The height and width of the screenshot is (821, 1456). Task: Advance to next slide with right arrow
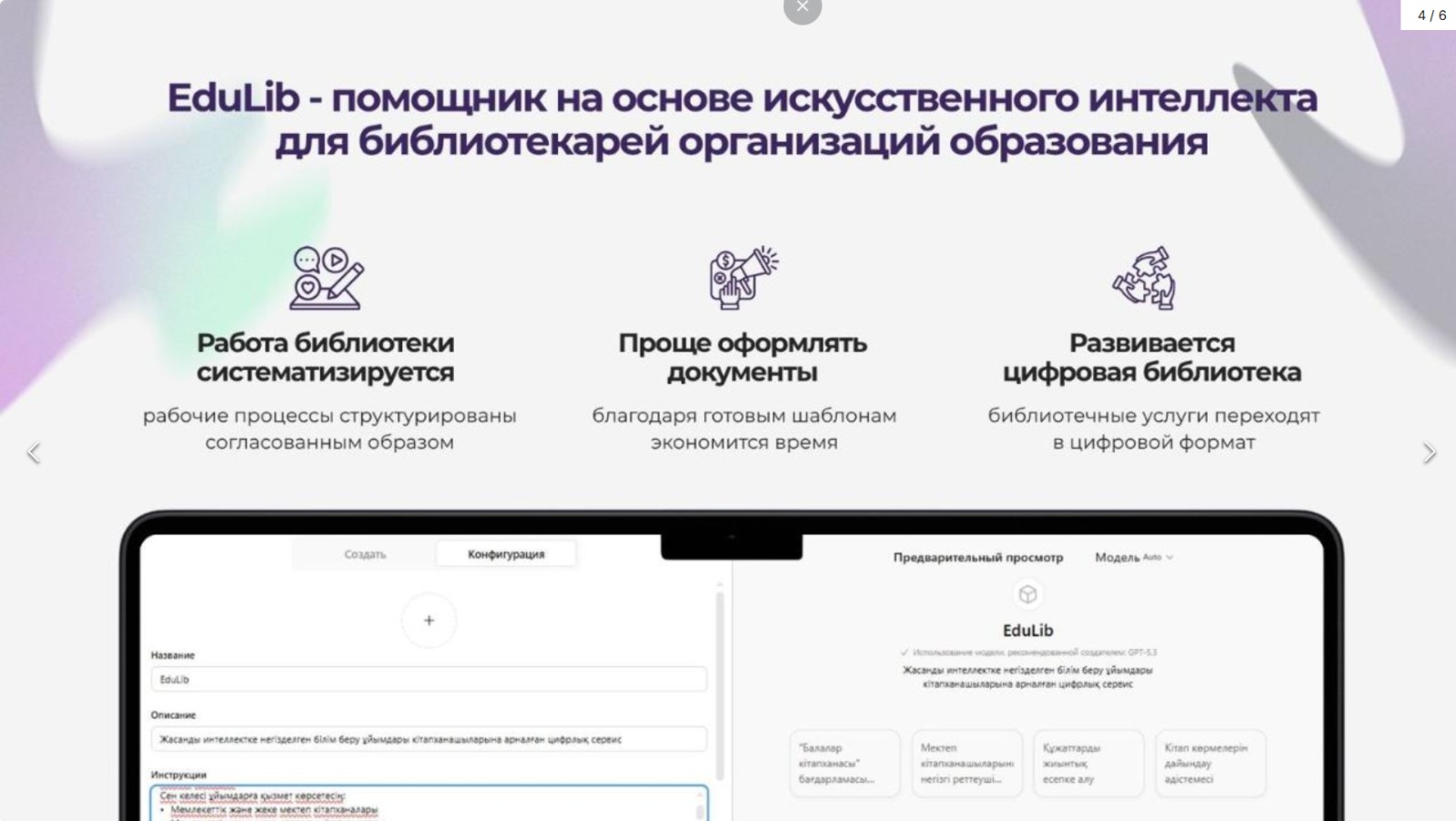pos(1431,452)
